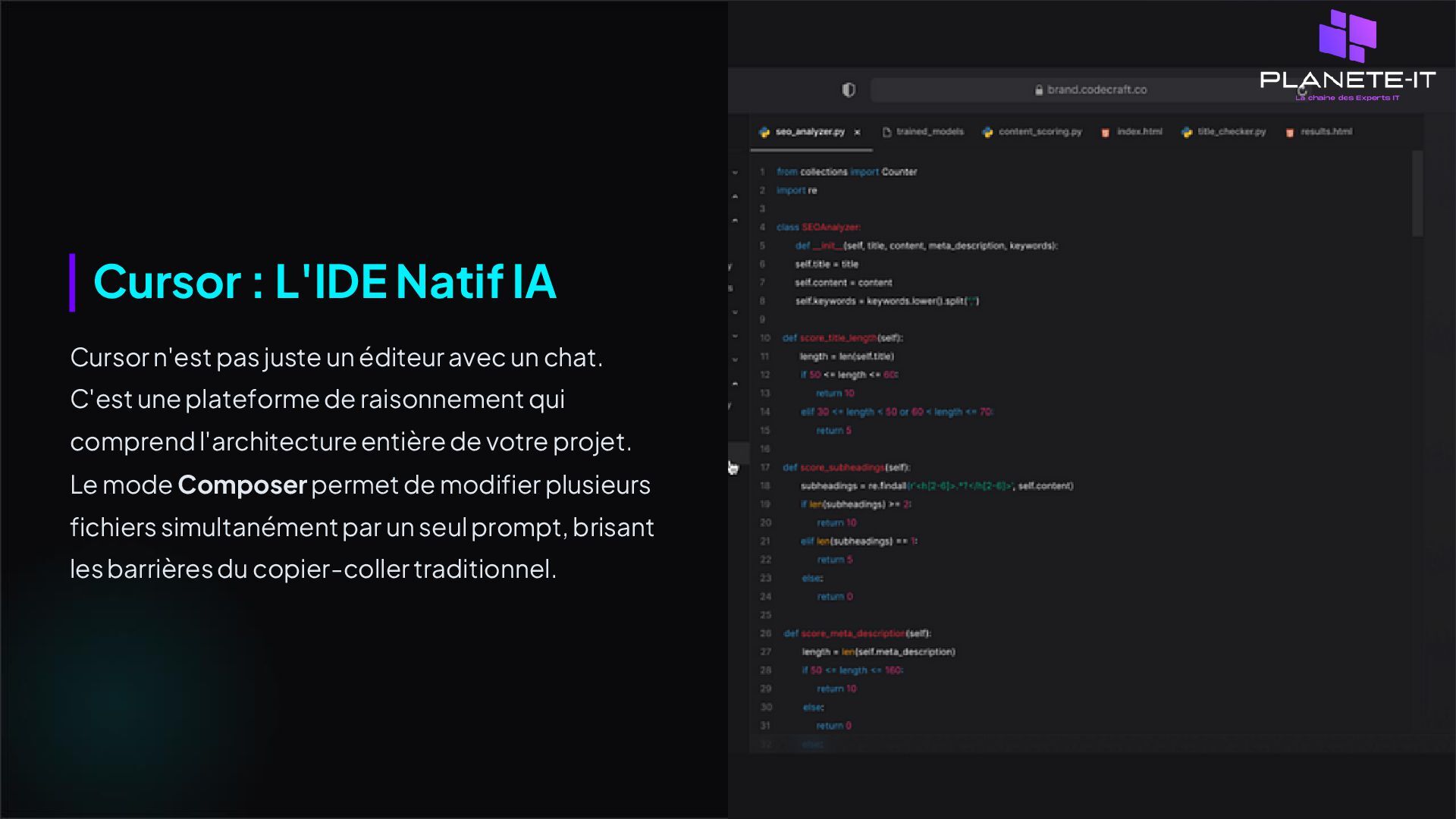
Task: Click the padlock icon in address bar
Action: 1039,90
